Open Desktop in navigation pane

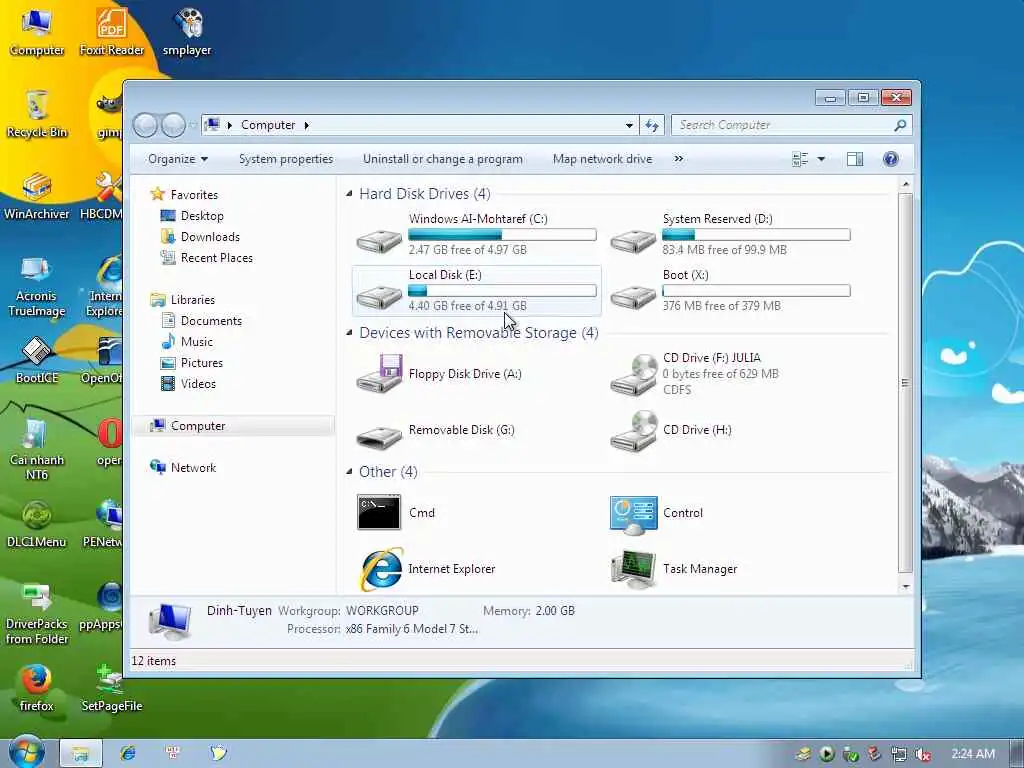point(192,216)
